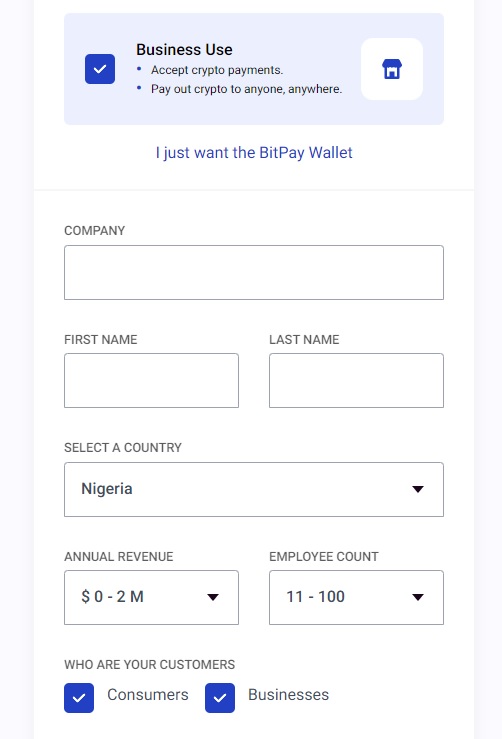Screen dimensions: 502x739
Task: Uncheck the Business Use checkbox
Action: pyautogui.click(x=100, y=69)
